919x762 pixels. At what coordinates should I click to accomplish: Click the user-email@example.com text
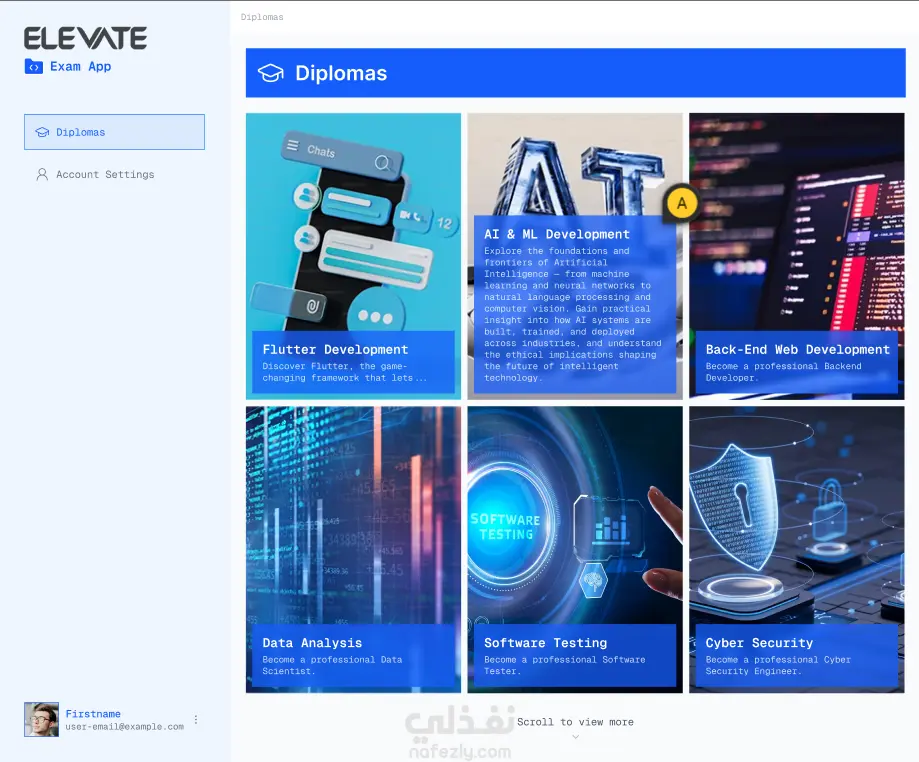(x=125, y=726)
